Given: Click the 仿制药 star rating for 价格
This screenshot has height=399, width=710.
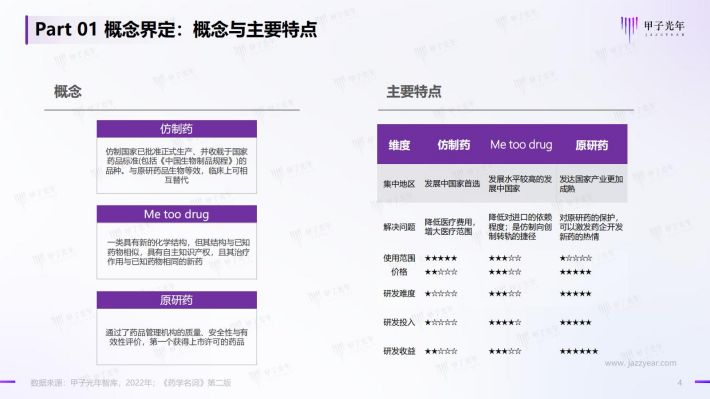Looking at the screenshot, I should pyautogui.click(x=441, y=272).
